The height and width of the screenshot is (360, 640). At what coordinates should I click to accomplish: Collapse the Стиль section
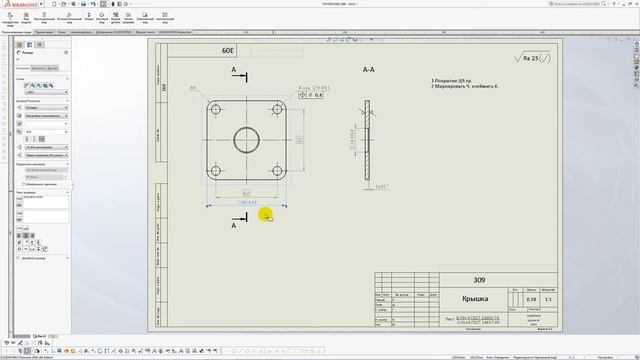pos(67,79)
